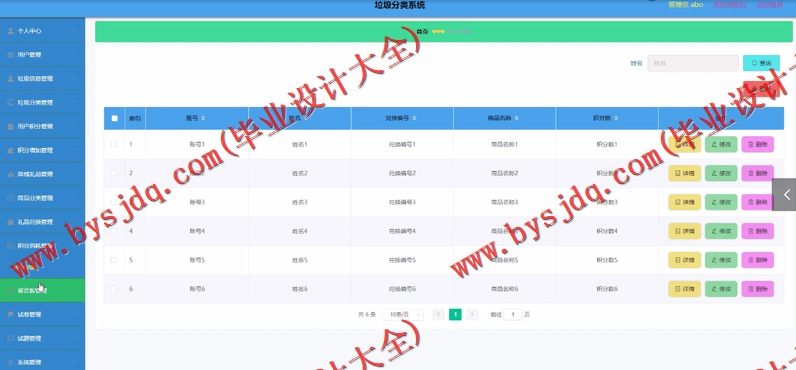Click the 垃圾信息管理 sidebar icon
796x370 pixels.
pos(10,79)
